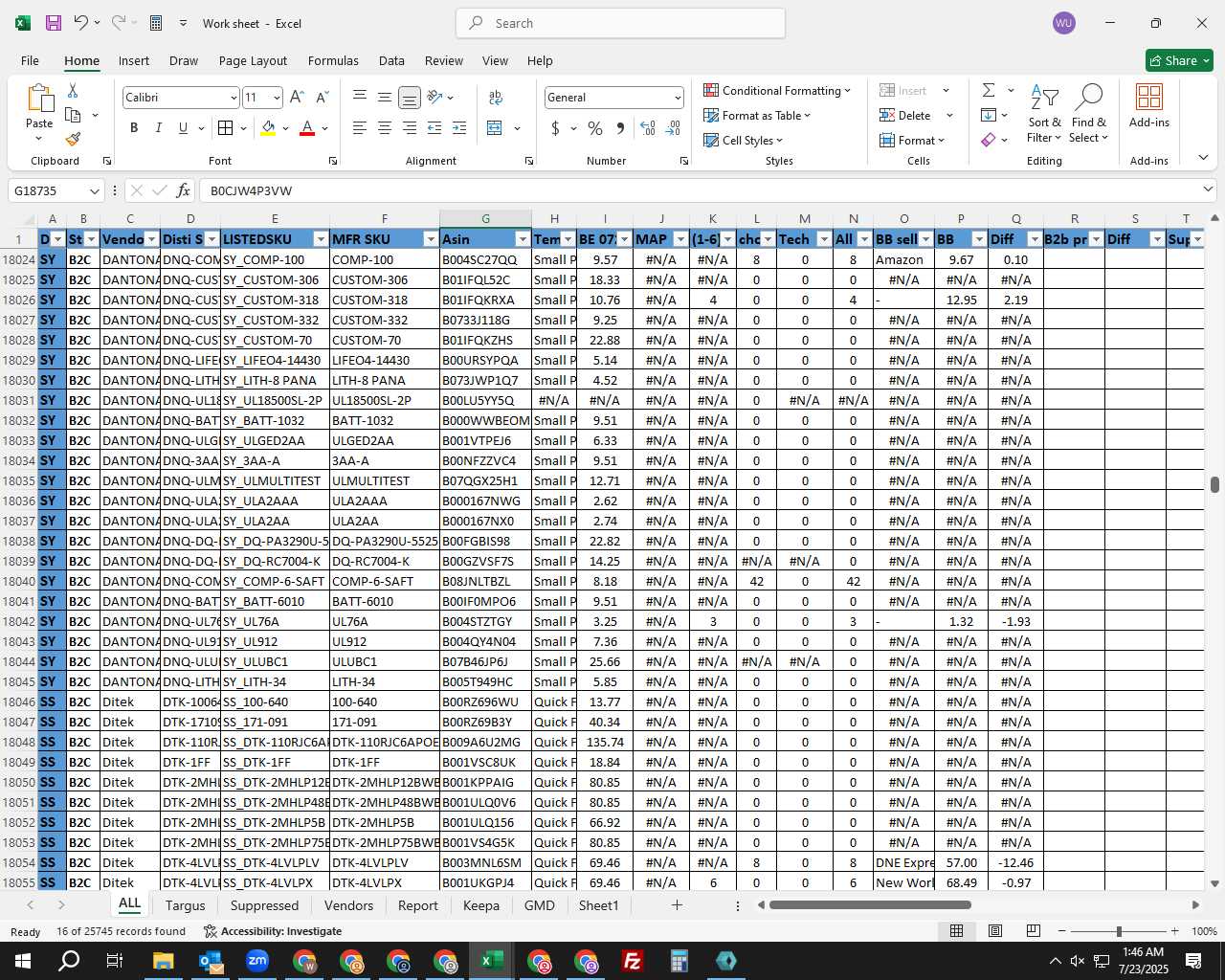Open the Formulas ribbon tab

(333, 60)
